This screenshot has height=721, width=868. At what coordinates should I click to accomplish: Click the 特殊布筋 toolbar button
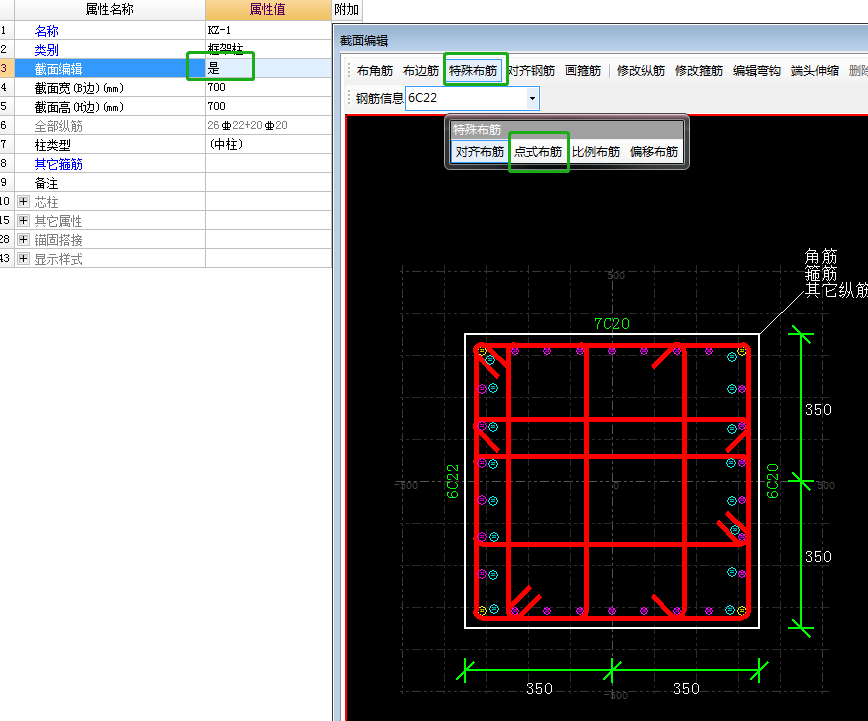coord(473,71)
